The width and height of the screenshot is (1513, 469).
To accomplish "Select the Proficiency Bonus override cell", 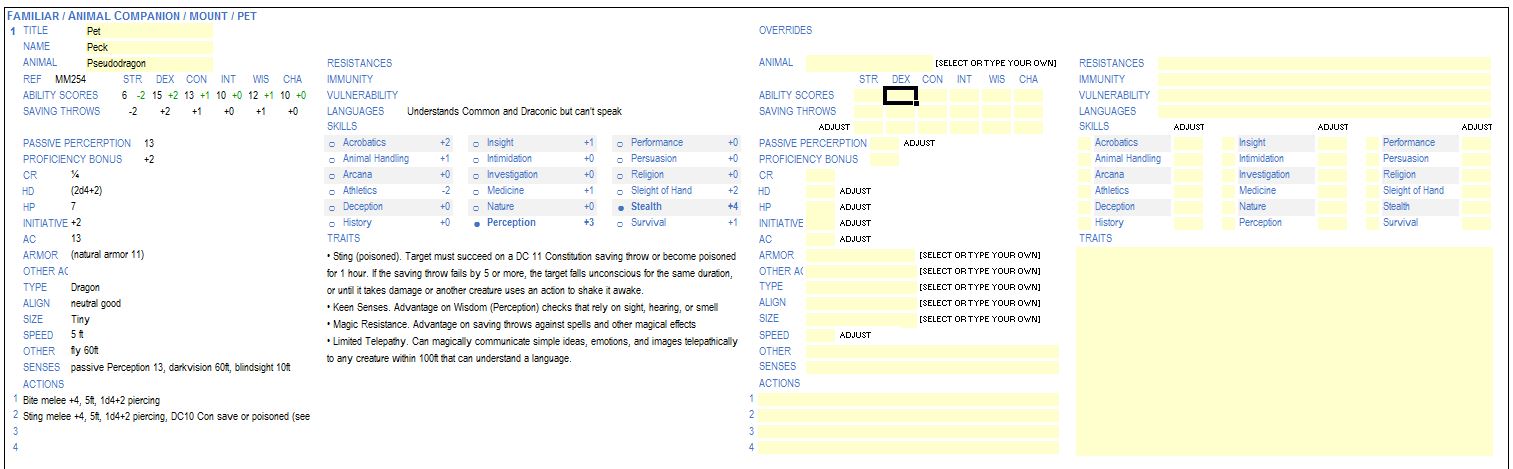I will pos(884,159).
